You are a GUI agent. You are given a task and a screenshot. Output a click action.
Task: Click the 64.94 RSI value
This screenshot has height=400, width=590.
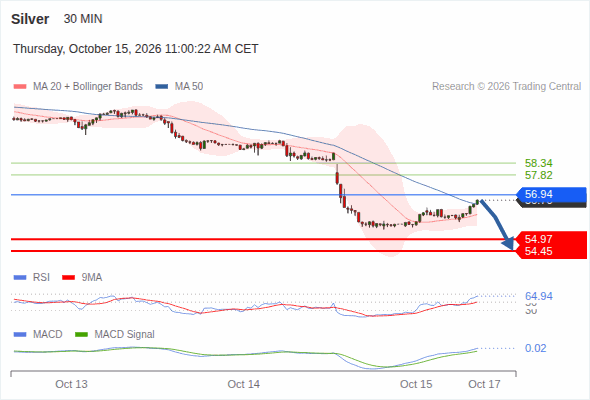tap(539, 296)
